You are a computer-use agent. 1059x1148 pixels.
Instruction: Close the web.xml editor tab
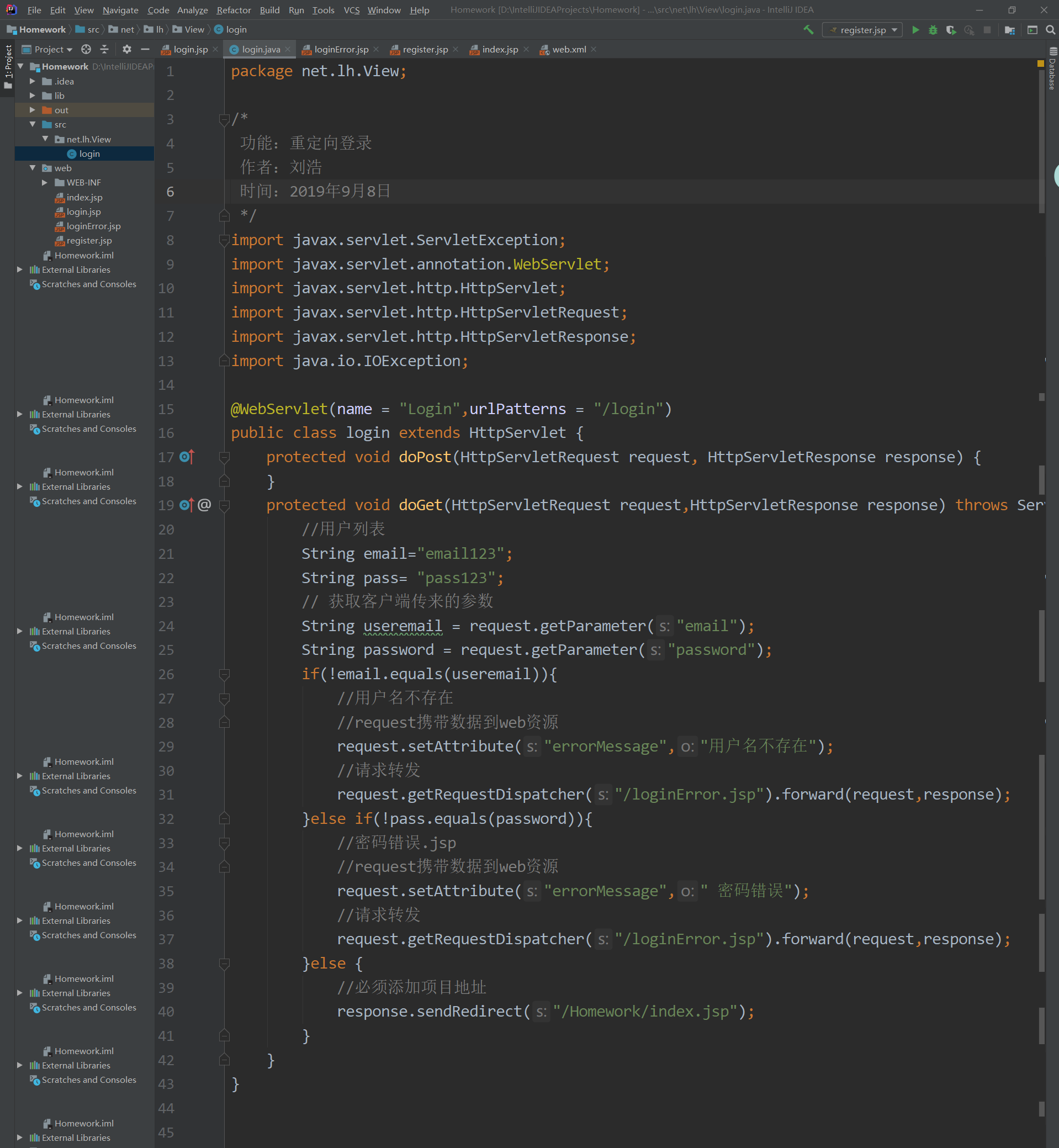(x=593, y=49)
